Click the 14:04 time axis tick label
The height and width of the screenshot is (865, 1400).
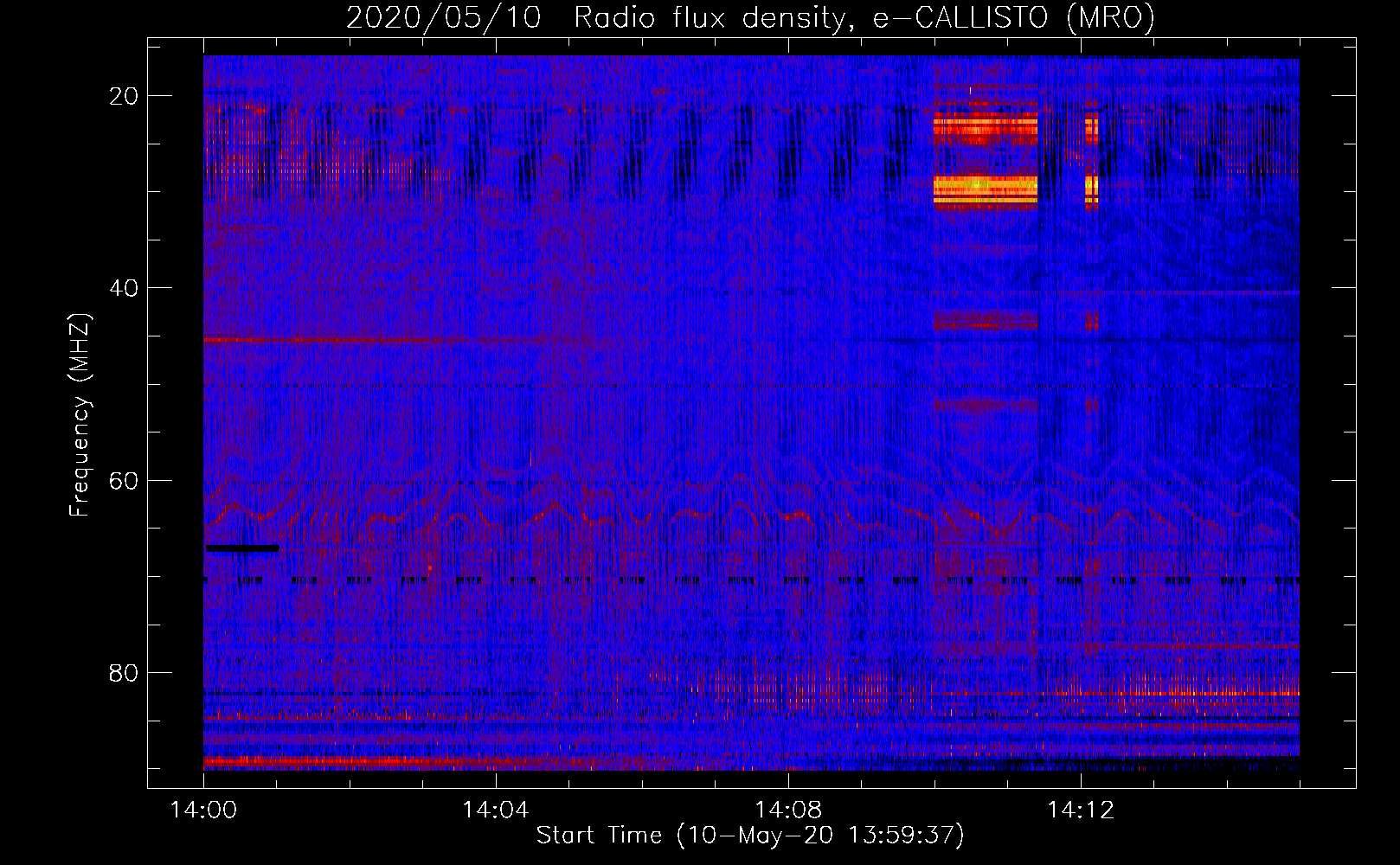pyautogui.click(x=495, y=810)
